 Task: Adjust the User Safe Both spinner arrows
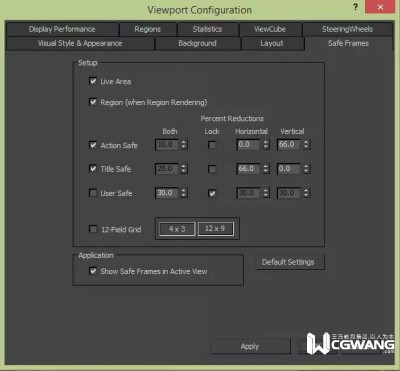(184, 193)
